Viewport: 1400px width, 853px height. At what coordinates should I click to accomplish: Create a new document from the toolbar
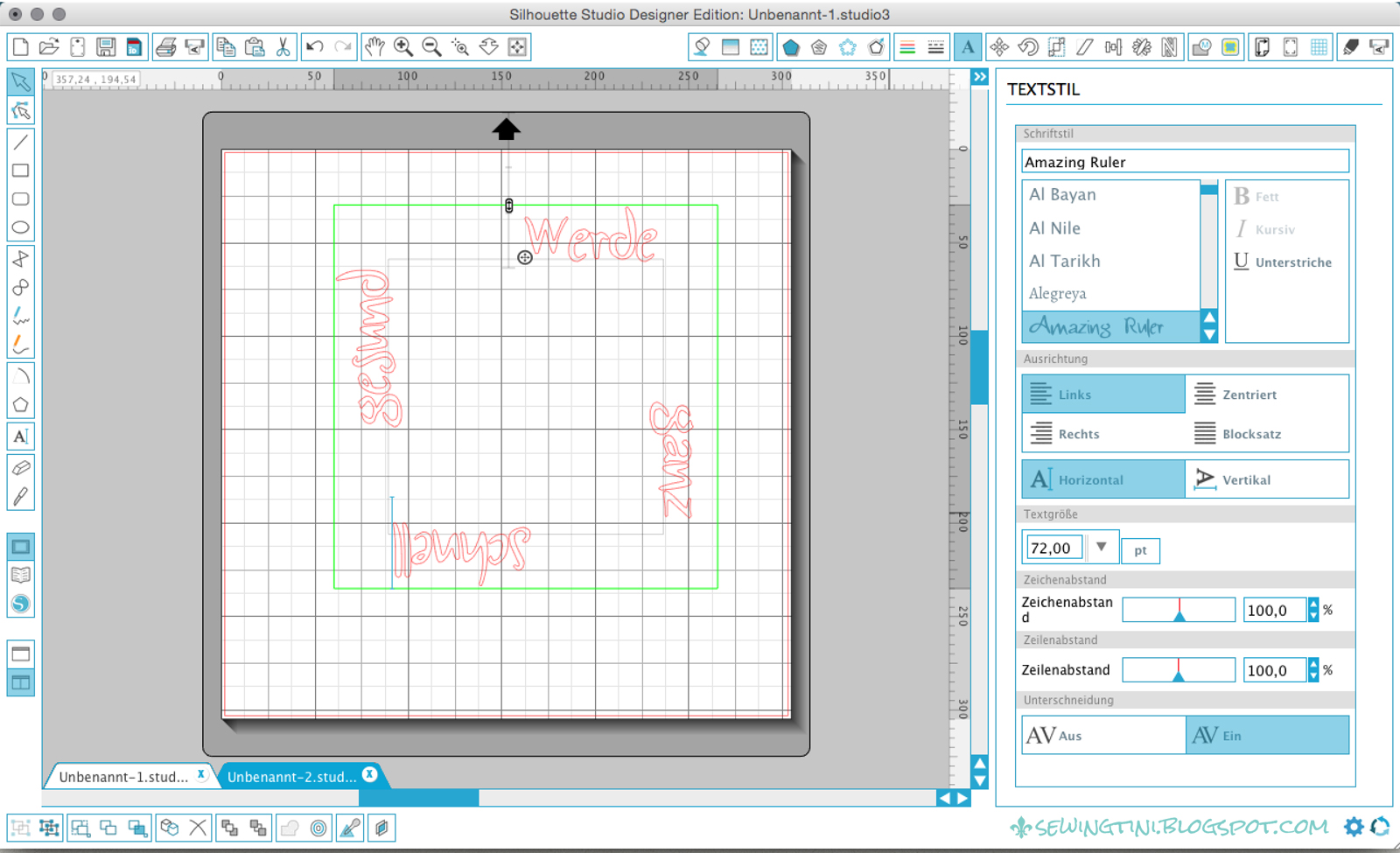pyautogui.click(x=21, y=47)
